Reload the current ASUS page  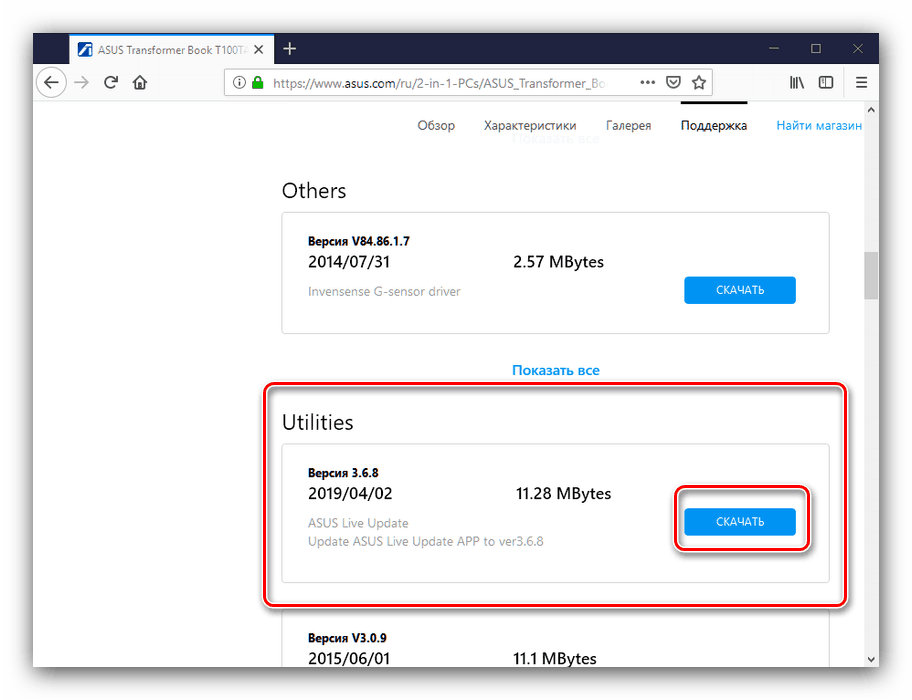point(111,83)
